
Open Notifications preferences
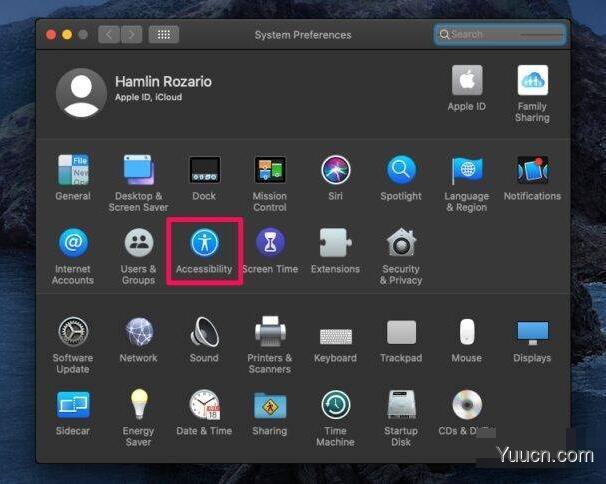[x=532, y=171]
